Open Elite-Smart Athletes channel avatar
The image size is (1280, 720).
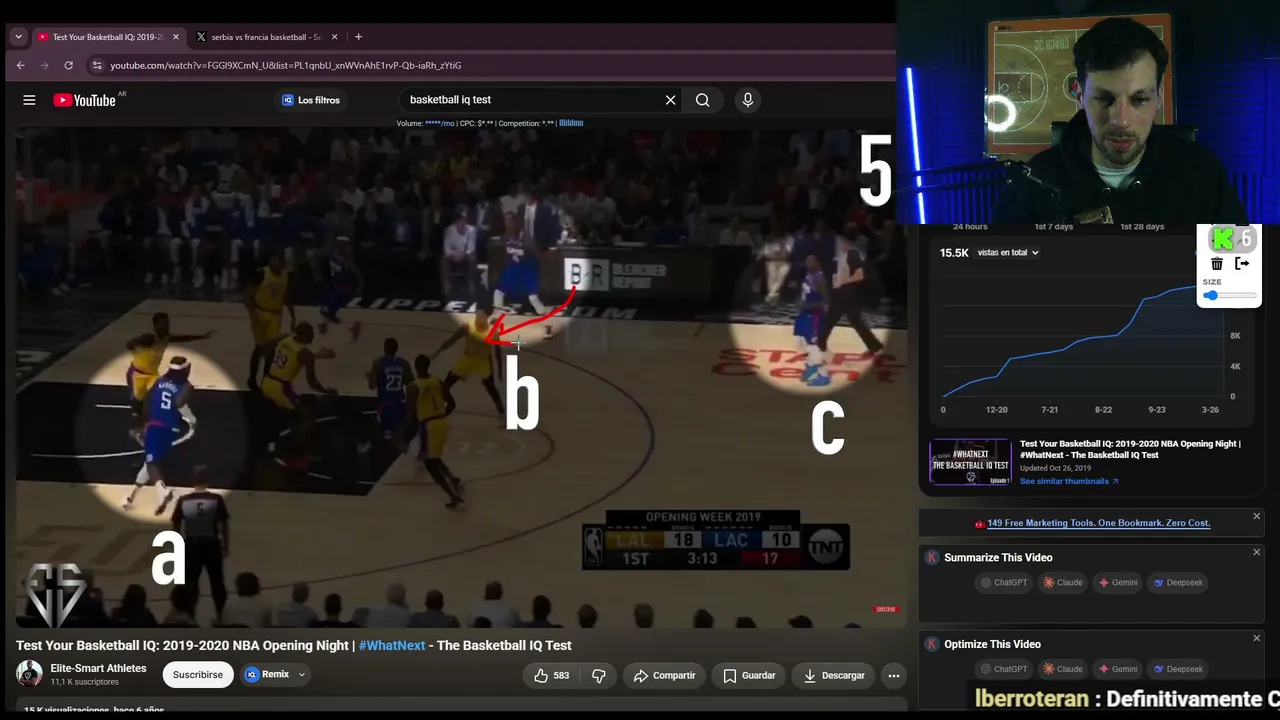pyautogui.click(x=29, y=674)
